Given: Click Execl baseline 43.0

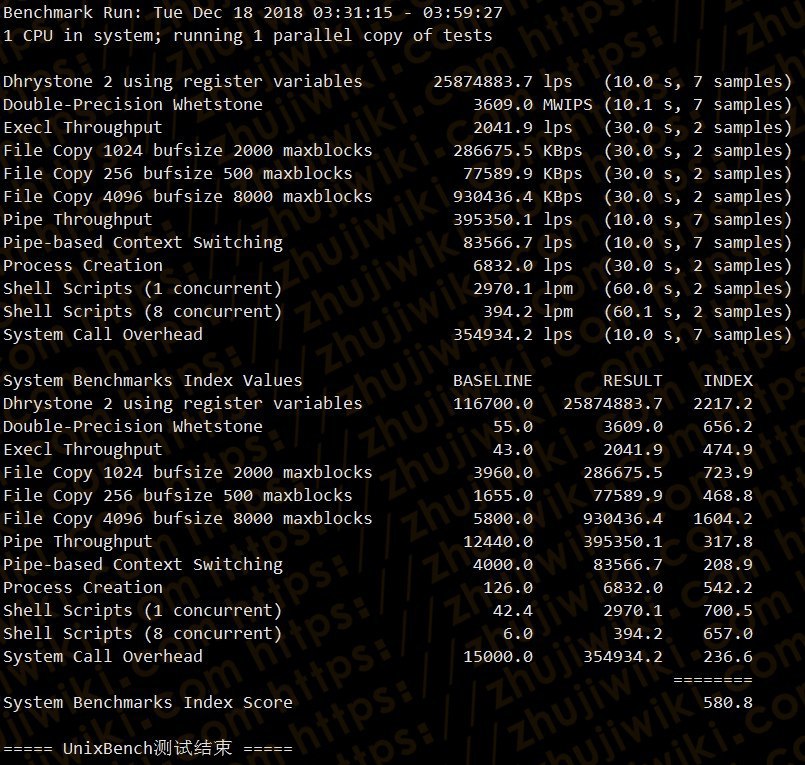Looking at the screenshot, I should tap(512, 450).
